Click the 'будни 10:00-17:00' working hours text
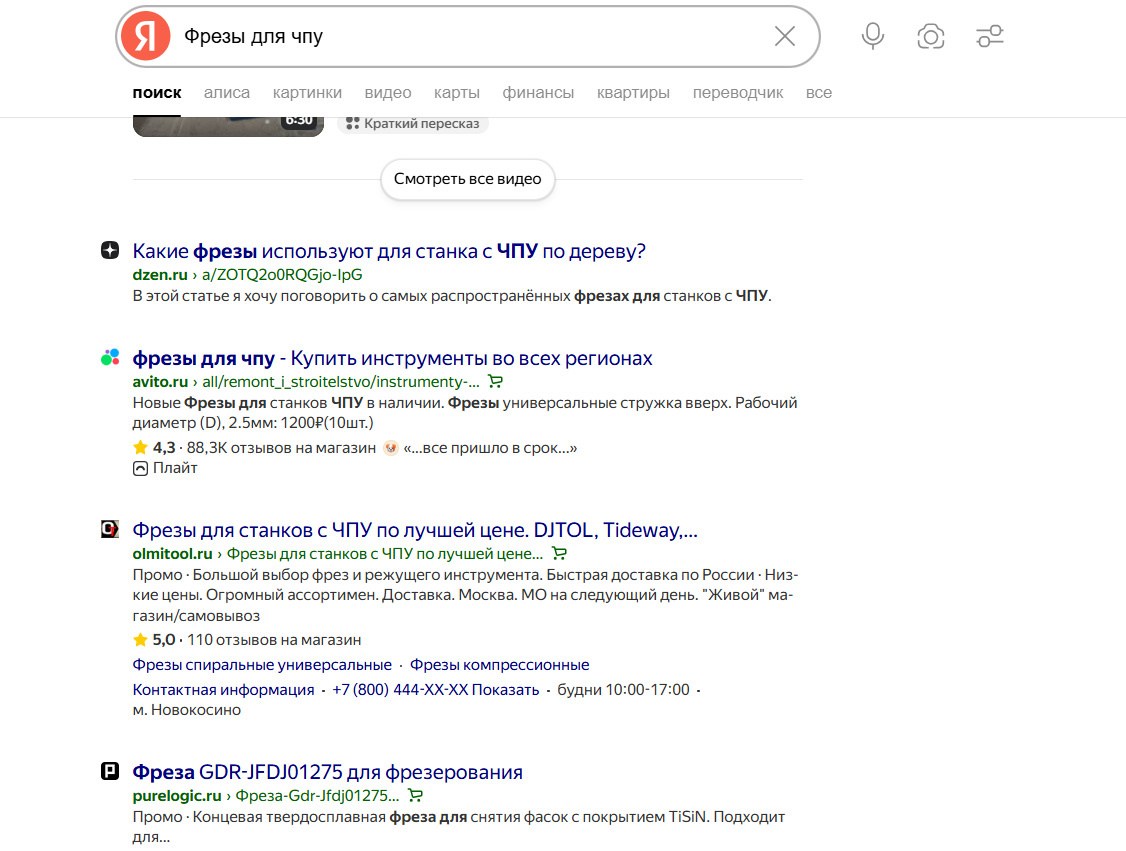 tap(623, 689)
